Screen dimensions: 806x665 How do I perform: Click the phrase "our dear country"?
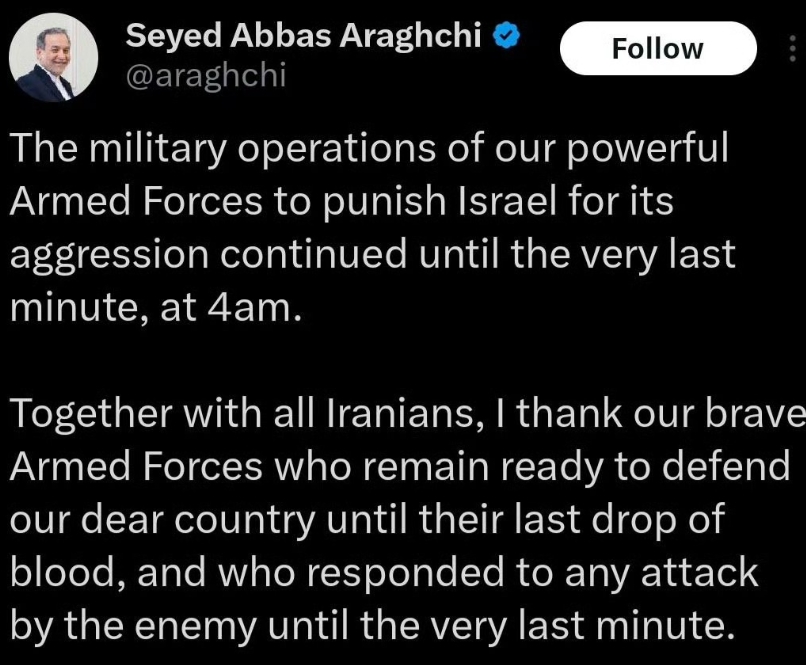162,521
